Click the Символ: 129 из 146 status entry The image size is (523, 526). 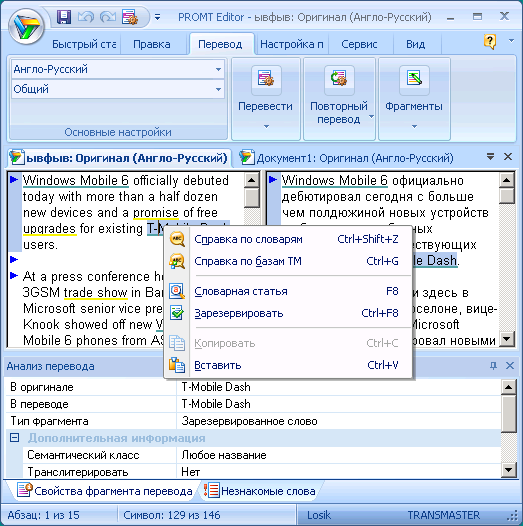click(171, 515)
